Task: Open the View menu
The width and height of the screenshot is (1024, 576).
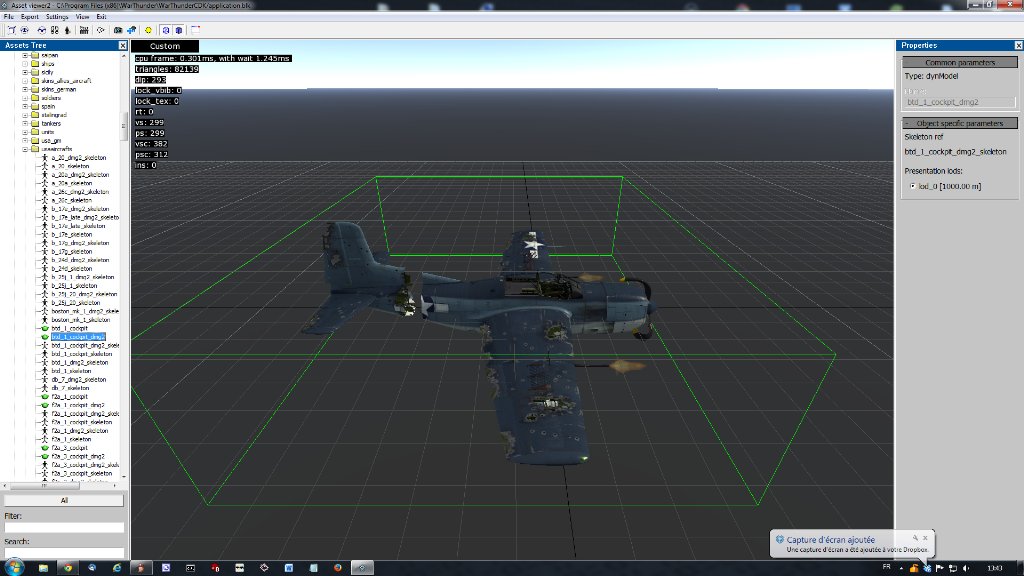Action: 82,16
